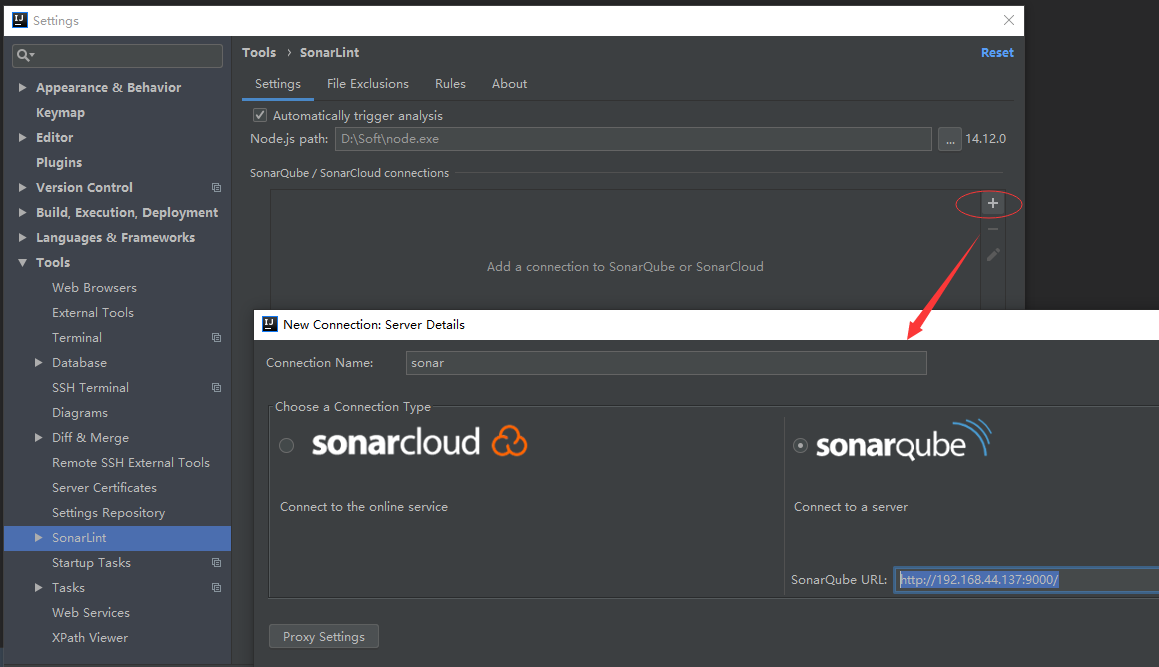The height and width of the screenshot is (667, 1159).
Task: Click the SonarCloud logo
Action: point(419,442)
